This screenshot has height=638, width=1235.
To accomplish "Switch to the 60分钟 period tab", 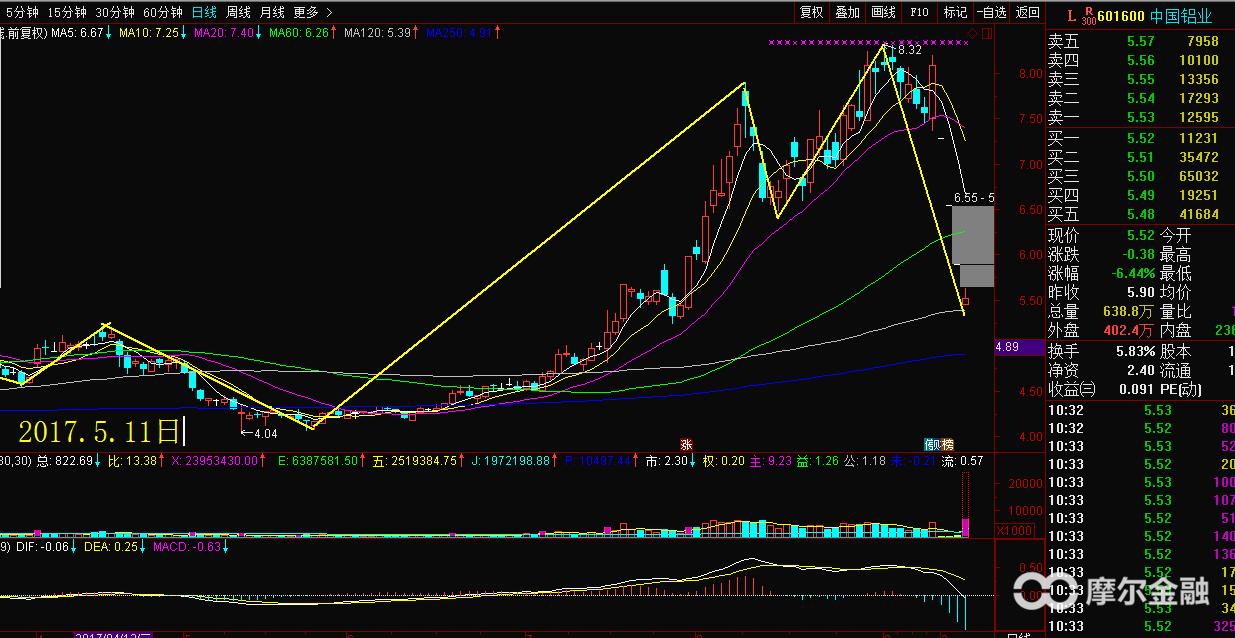I will click(163, 12).
